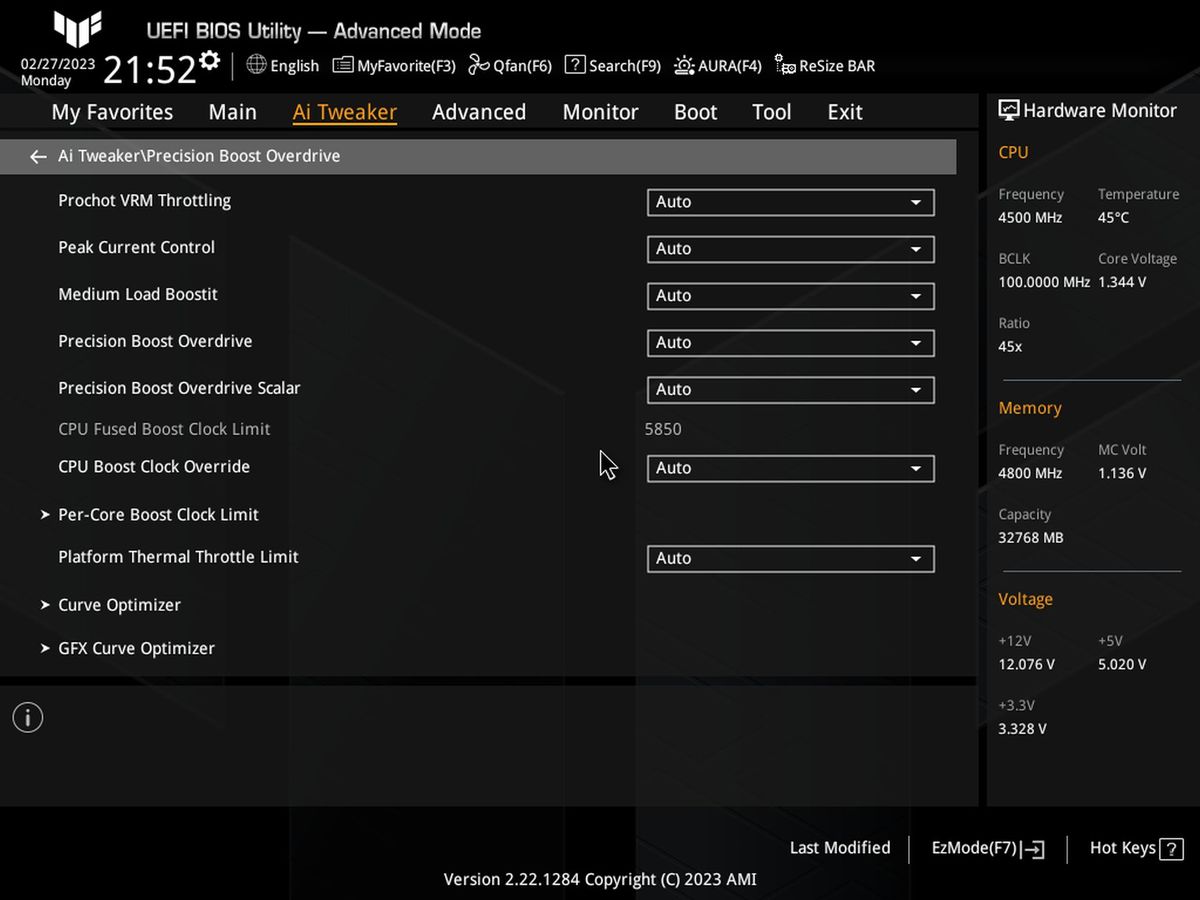Click the CPU Fused Boost Clock Limit label

pos(164,429)
